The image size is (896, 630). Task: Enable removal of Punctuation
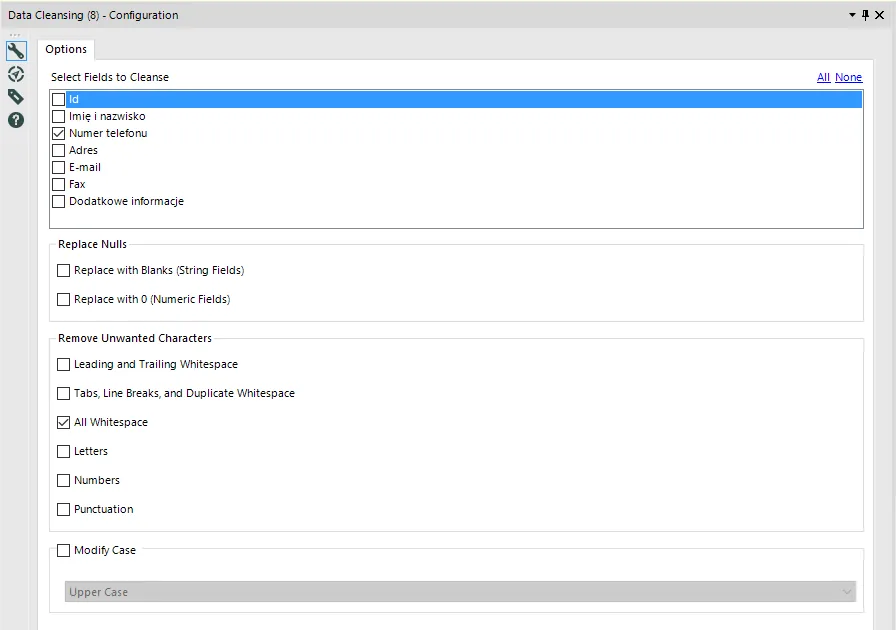(63, 509)
